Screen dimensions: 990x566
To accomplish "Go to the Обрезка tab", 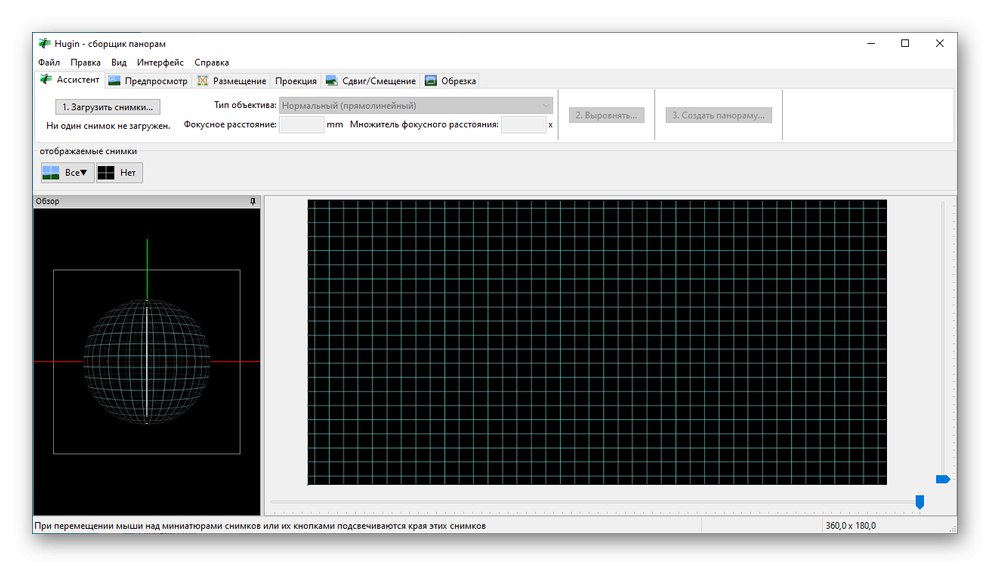I will [450, 81].
